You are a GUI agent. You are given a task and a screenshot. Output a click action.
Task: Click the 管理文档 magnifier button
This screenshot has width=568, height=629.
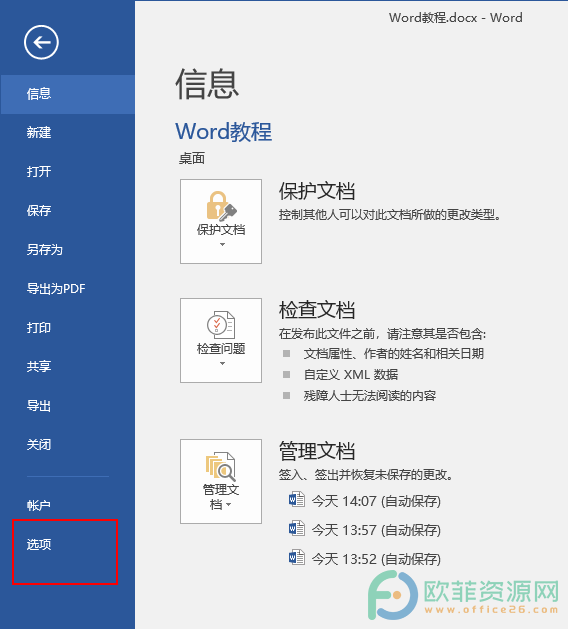tap(221, 481)
